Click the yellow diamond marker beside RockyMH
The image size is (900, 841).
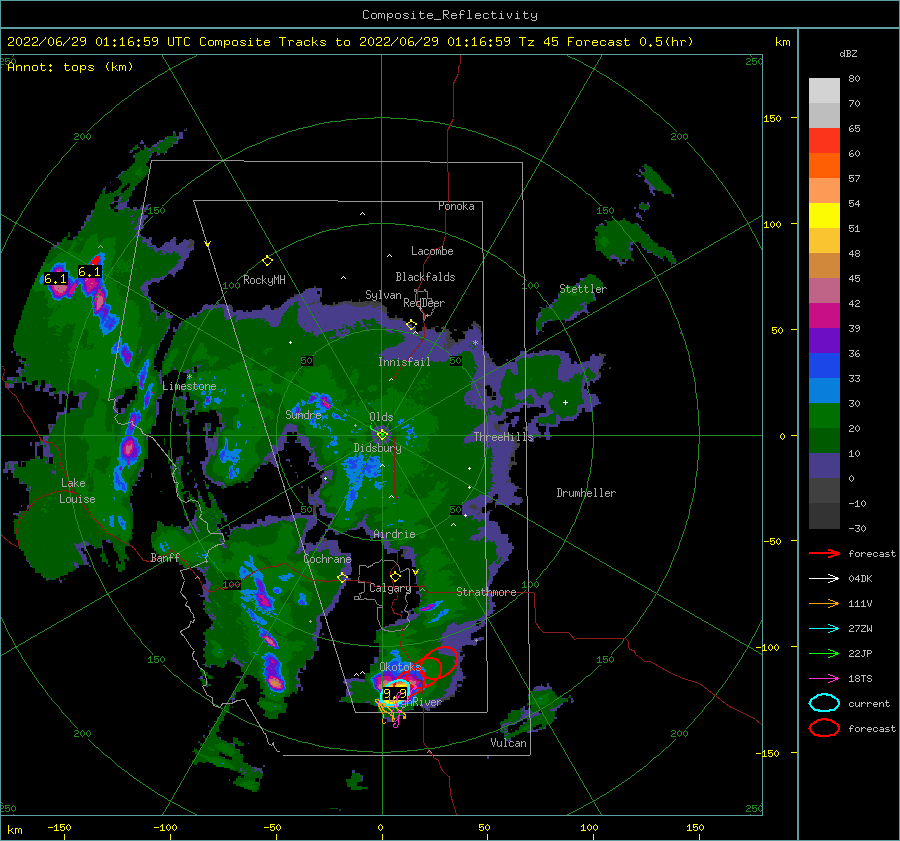pyautogui.click(x=267, y=261)
